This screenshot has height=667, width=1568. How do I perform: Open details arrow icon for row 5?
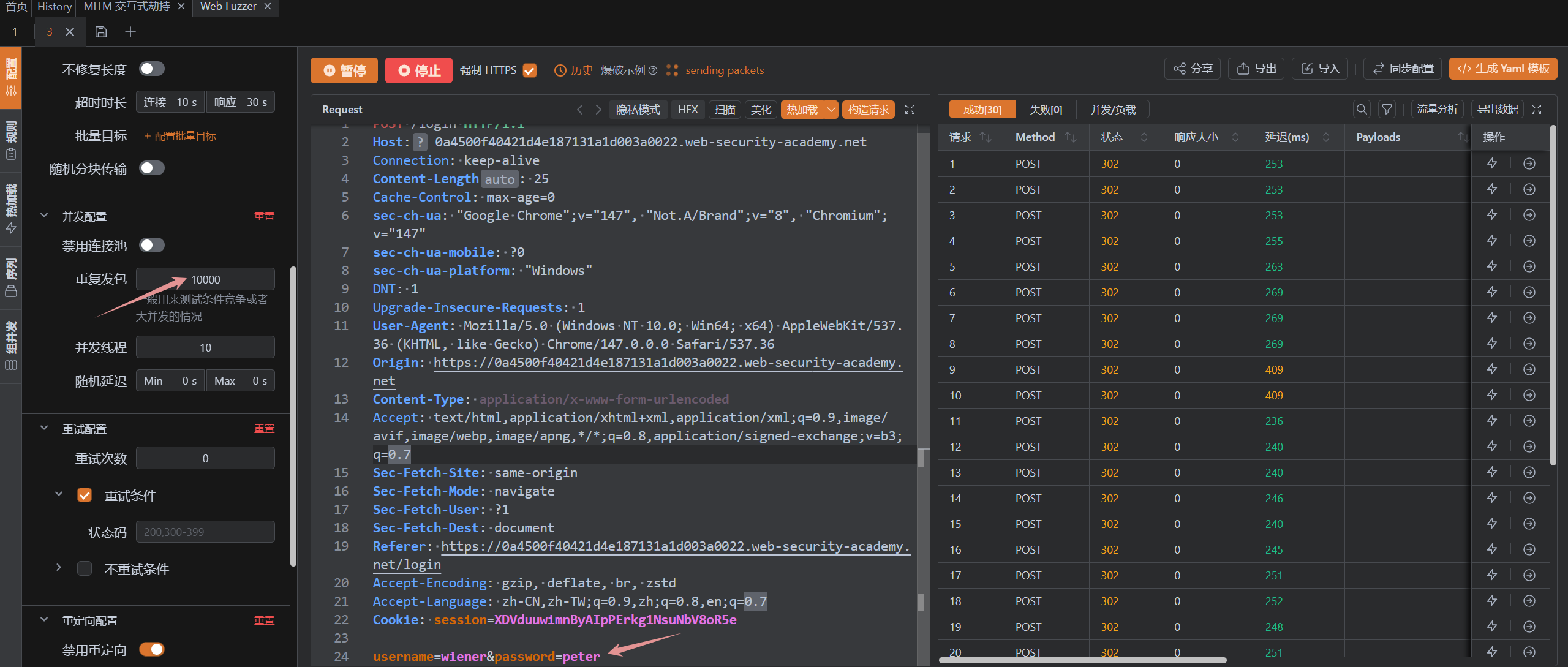tap(1529, 266)
